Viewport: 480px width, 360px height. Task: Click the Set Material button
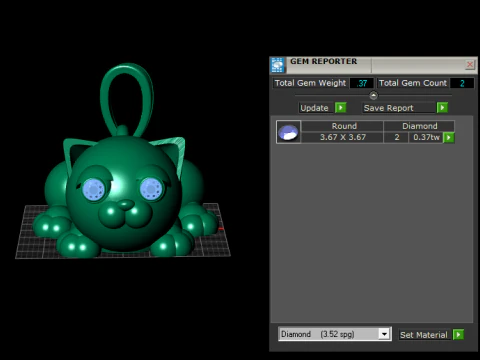[424, 335]
